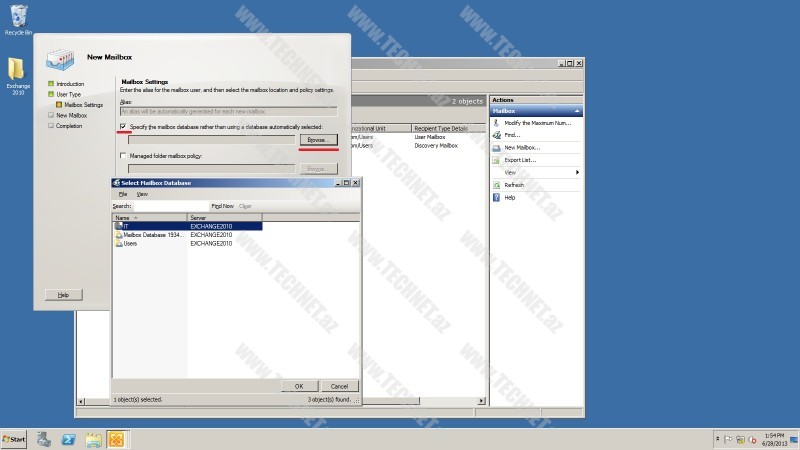Open Server Manager from the taskbar
800x450 pixels.
[44, 439]
